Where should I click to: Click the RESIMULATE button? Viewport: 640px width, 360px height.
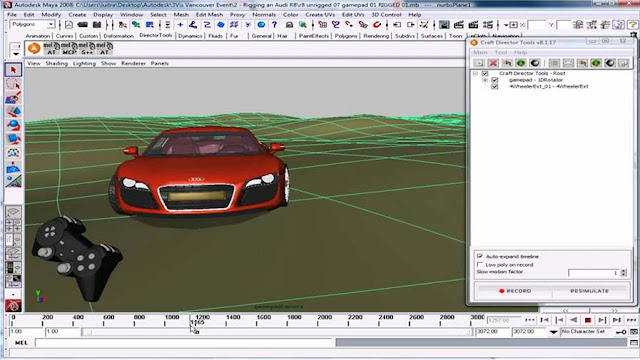click(x=589, y=291)
